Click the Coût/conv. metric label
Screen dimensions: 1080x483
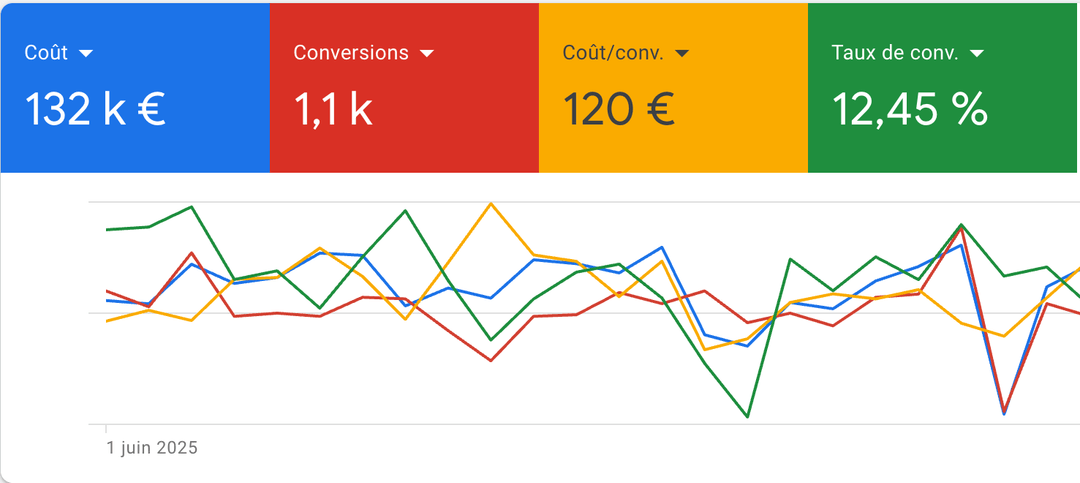[613, 53]
